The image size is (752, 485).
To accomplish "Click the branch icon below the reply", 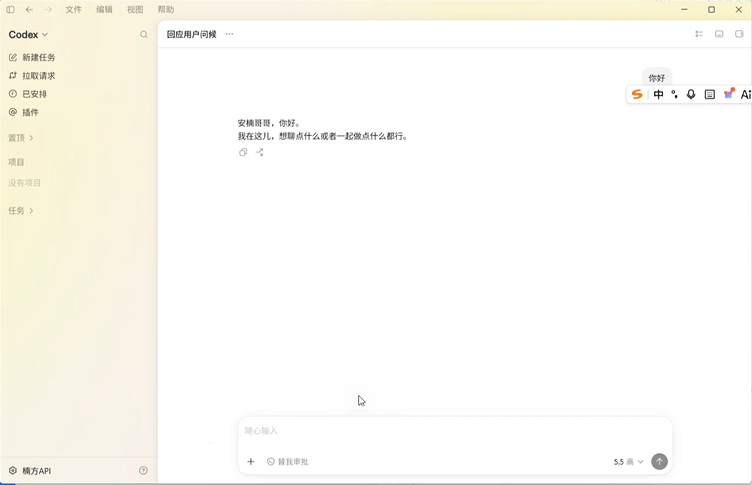I will click(259, 153).
